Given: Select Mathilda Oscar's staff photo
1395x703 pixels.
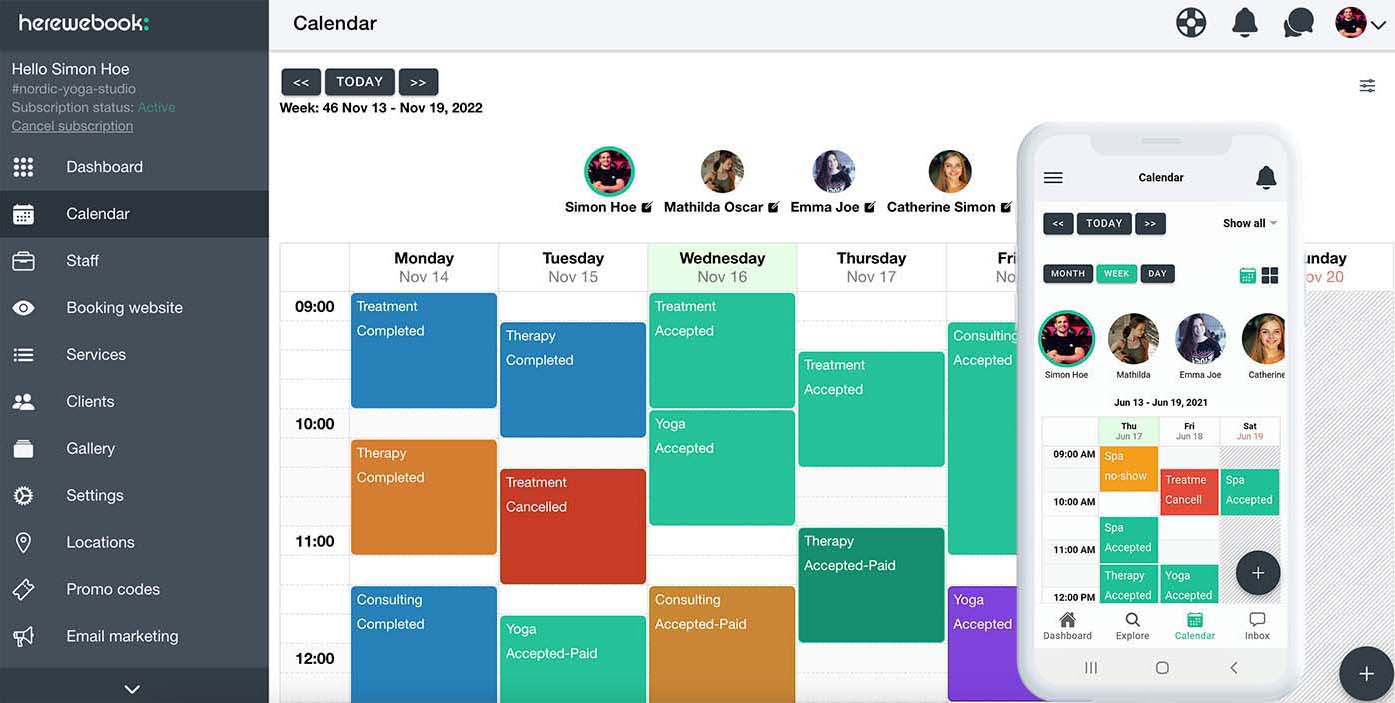Looking at the screenshot, I should (722, 172).
